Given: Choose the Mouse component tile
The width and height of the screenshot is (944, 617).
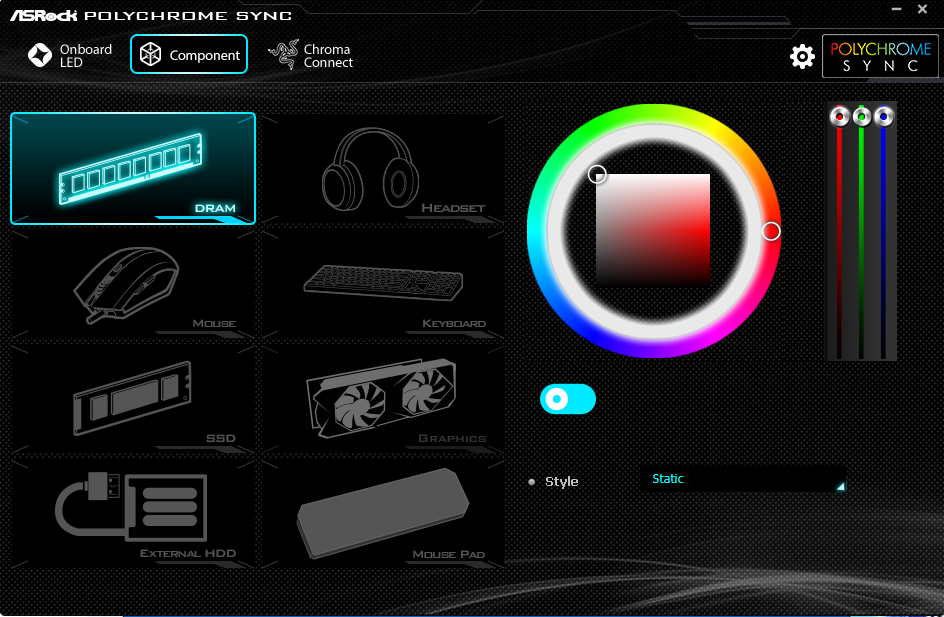Looking at the screenshot, I should click(133, 284).
